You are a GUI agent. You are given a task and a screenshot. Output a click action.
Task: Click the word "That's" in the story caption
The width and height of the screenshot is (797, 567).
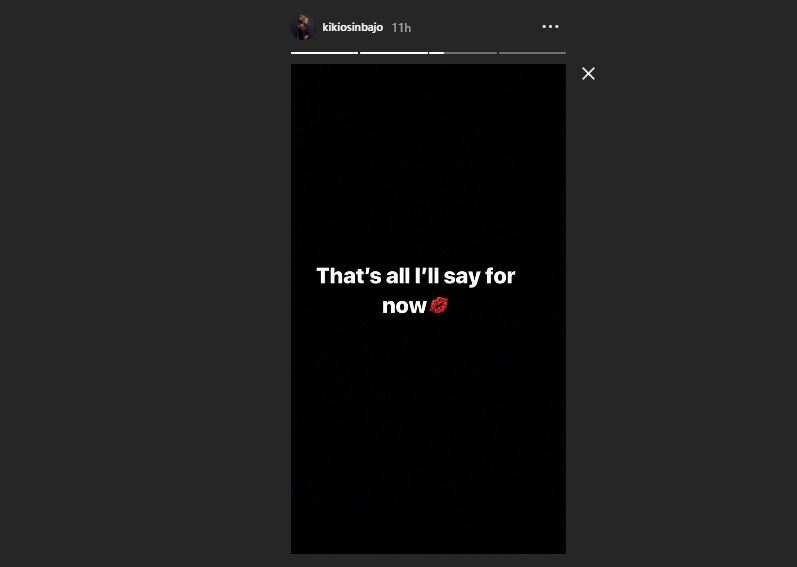[349, 276]
